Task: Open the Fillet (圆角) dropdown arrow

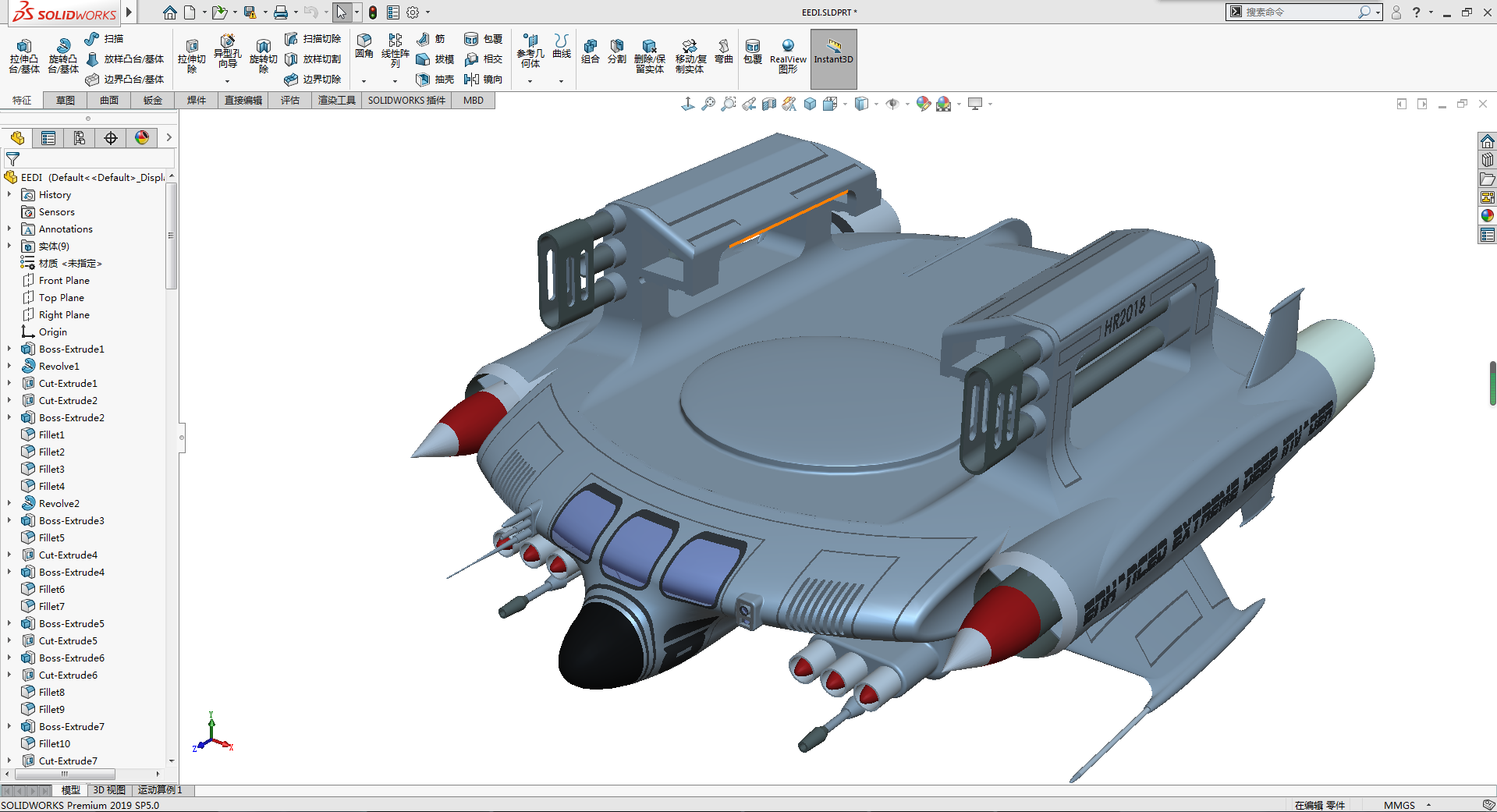Action: (364, 81)
